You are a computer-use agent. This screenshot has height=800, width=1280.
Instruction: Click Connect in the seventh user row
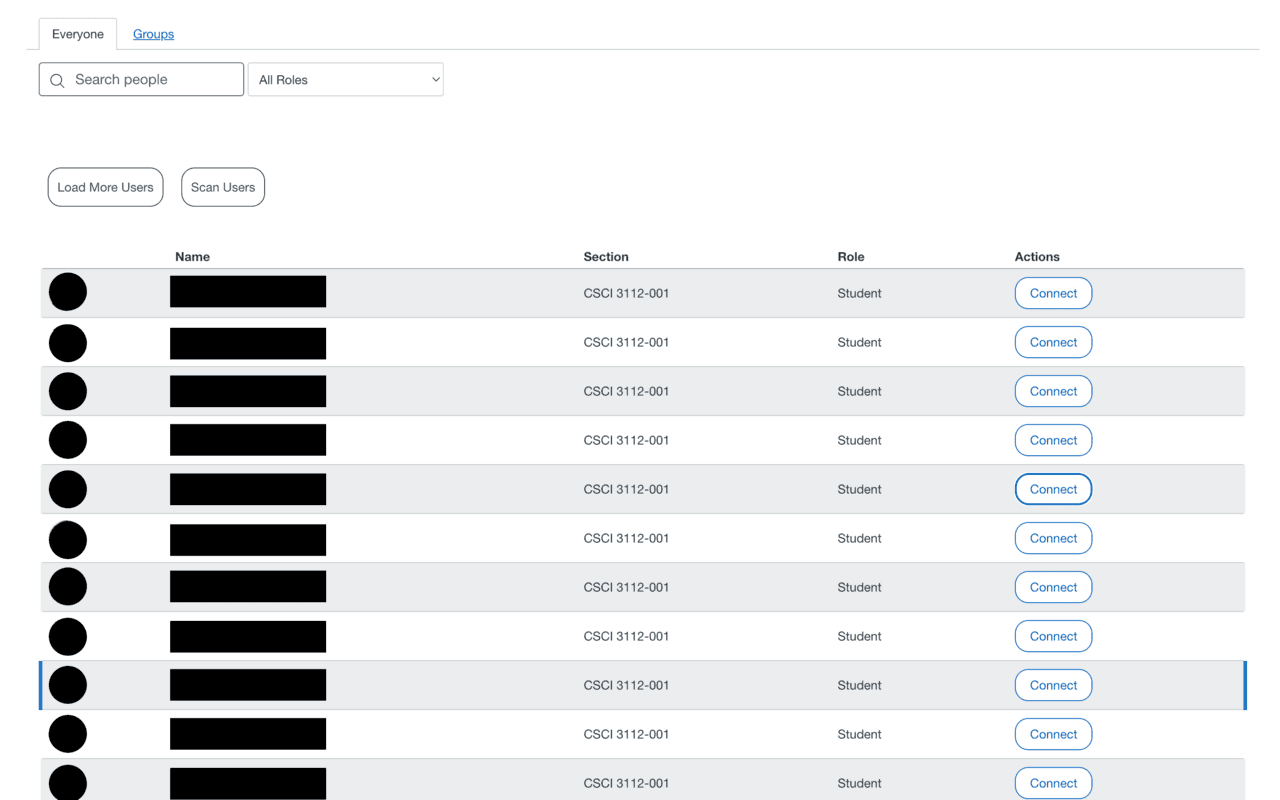(x=1053, y=587)
